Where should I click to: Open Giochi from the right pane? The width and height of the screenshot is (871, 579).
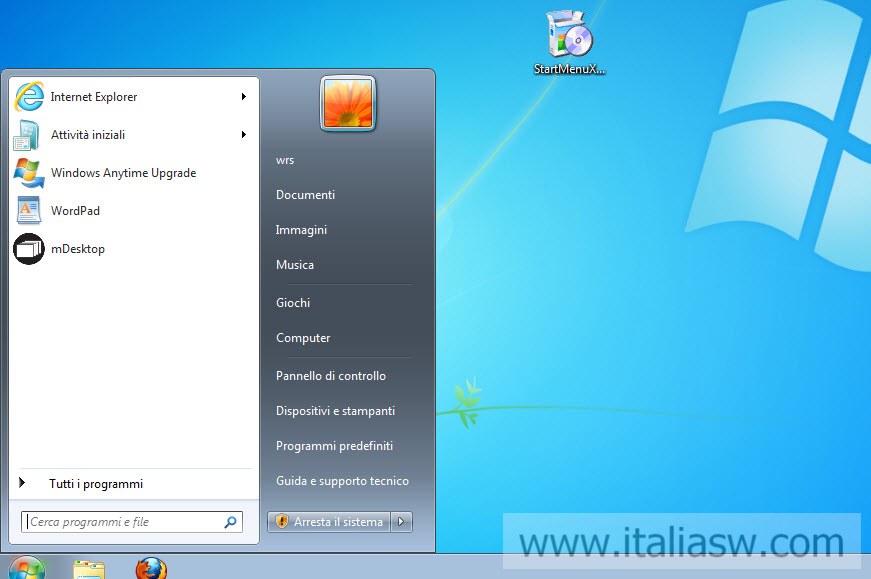pyautogui.click(x=293, y=303)
